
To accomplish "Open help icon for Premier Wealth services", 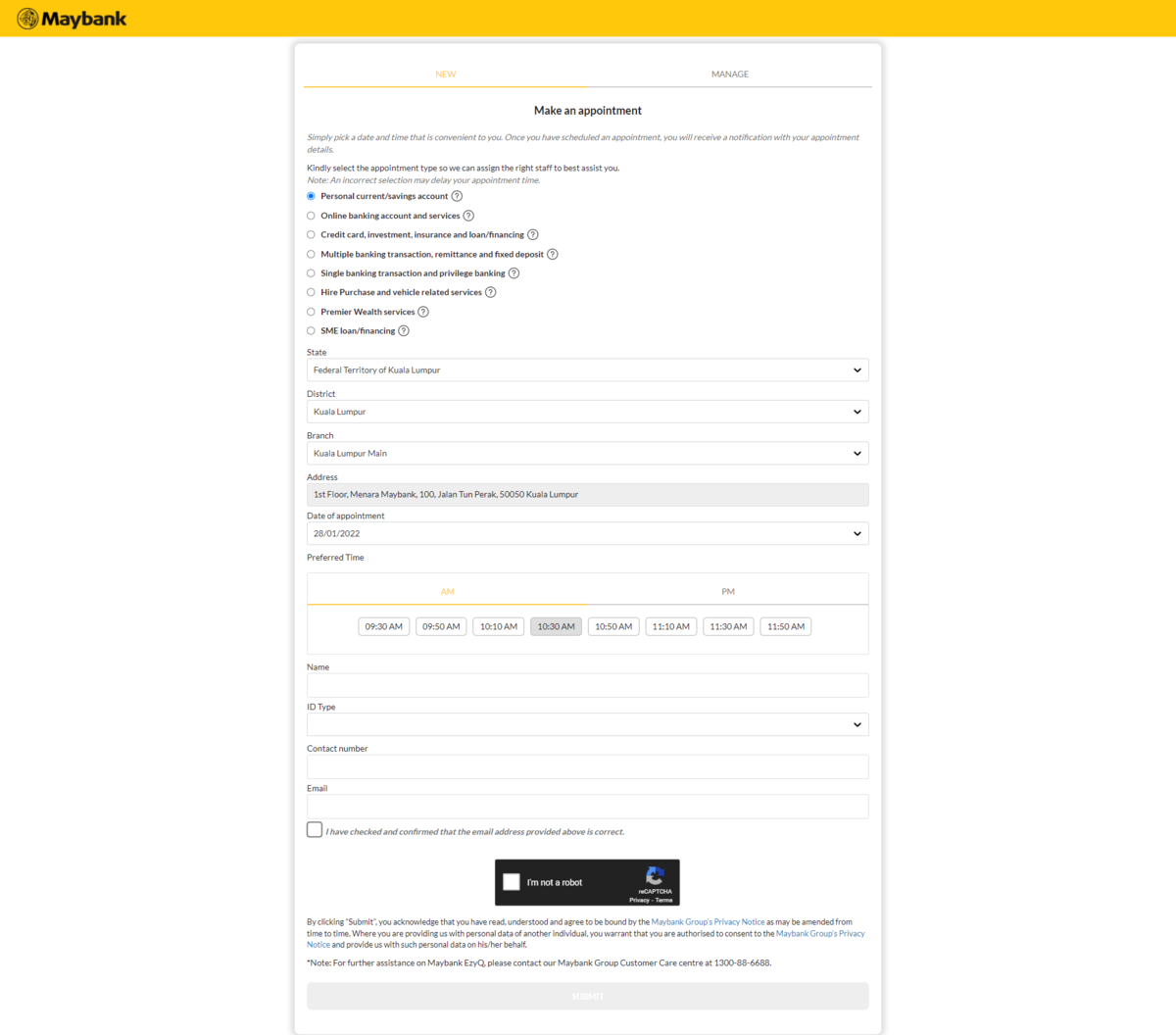I will 423,312.
